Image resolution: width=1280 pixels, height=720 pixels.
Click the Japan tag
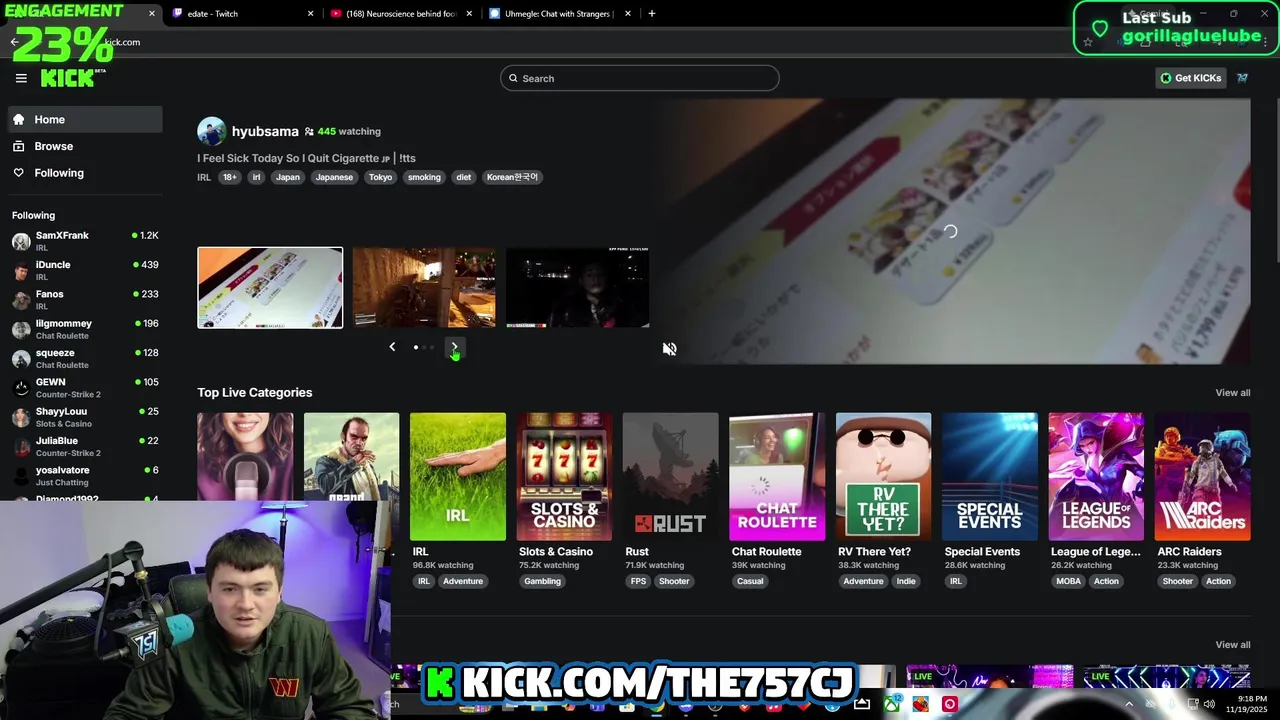click(287, 177)
